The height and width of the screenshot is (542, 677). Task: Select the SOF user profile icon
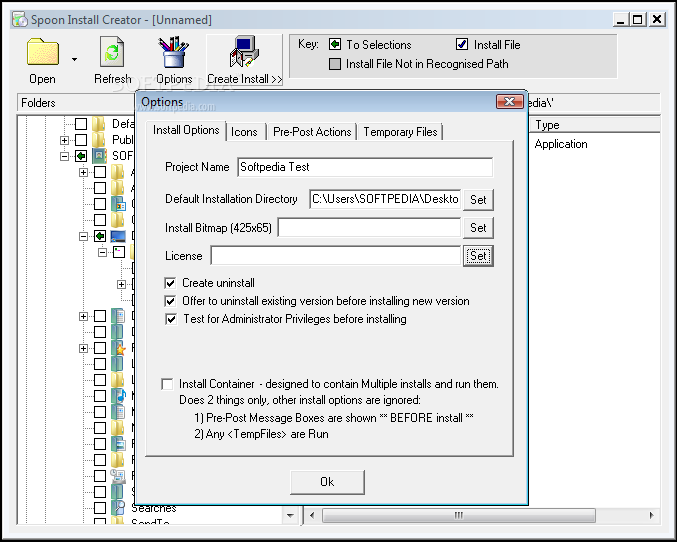tap(99, 156)
